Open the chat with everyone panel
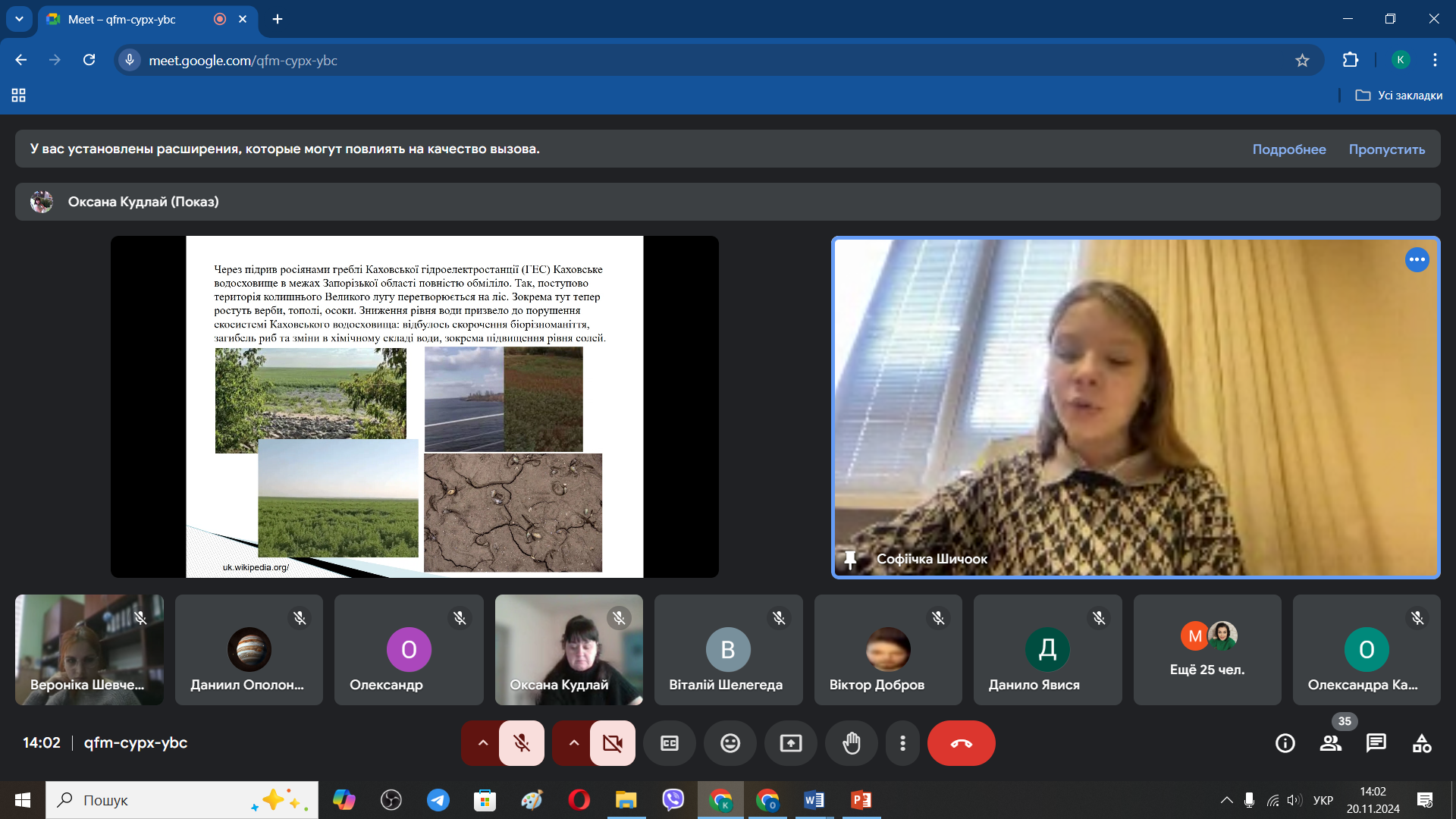This screenshot has height=819, width=1456. (1376, 743)
